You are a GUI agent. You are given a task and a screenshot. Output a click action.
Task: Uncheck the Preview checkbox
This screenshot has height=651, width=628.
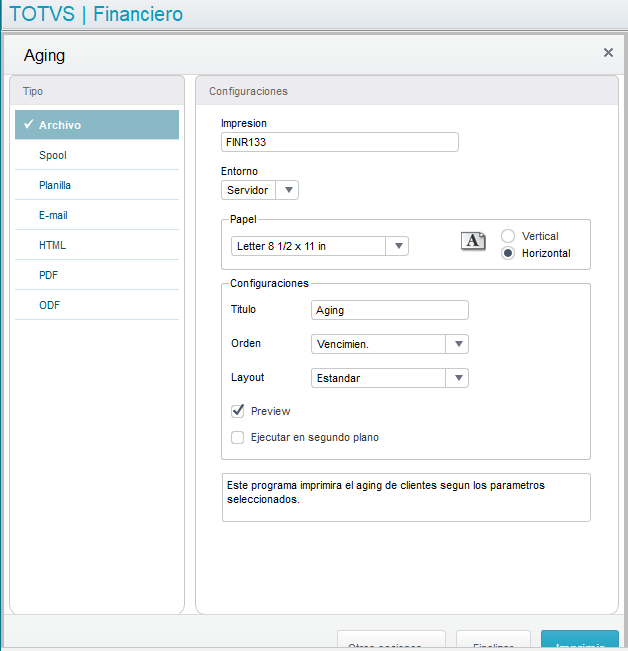click(x=238, y=411)
